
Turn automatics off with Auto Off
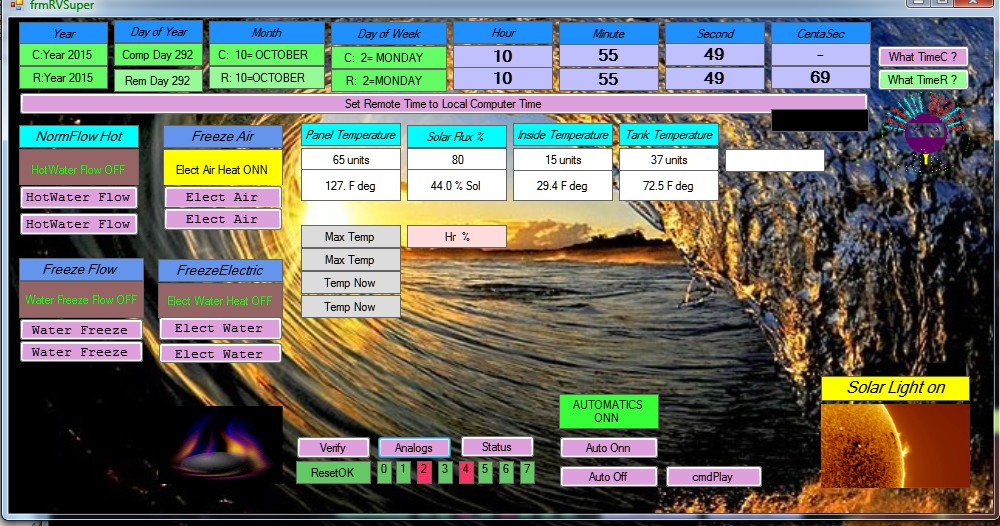pos(608,476)
